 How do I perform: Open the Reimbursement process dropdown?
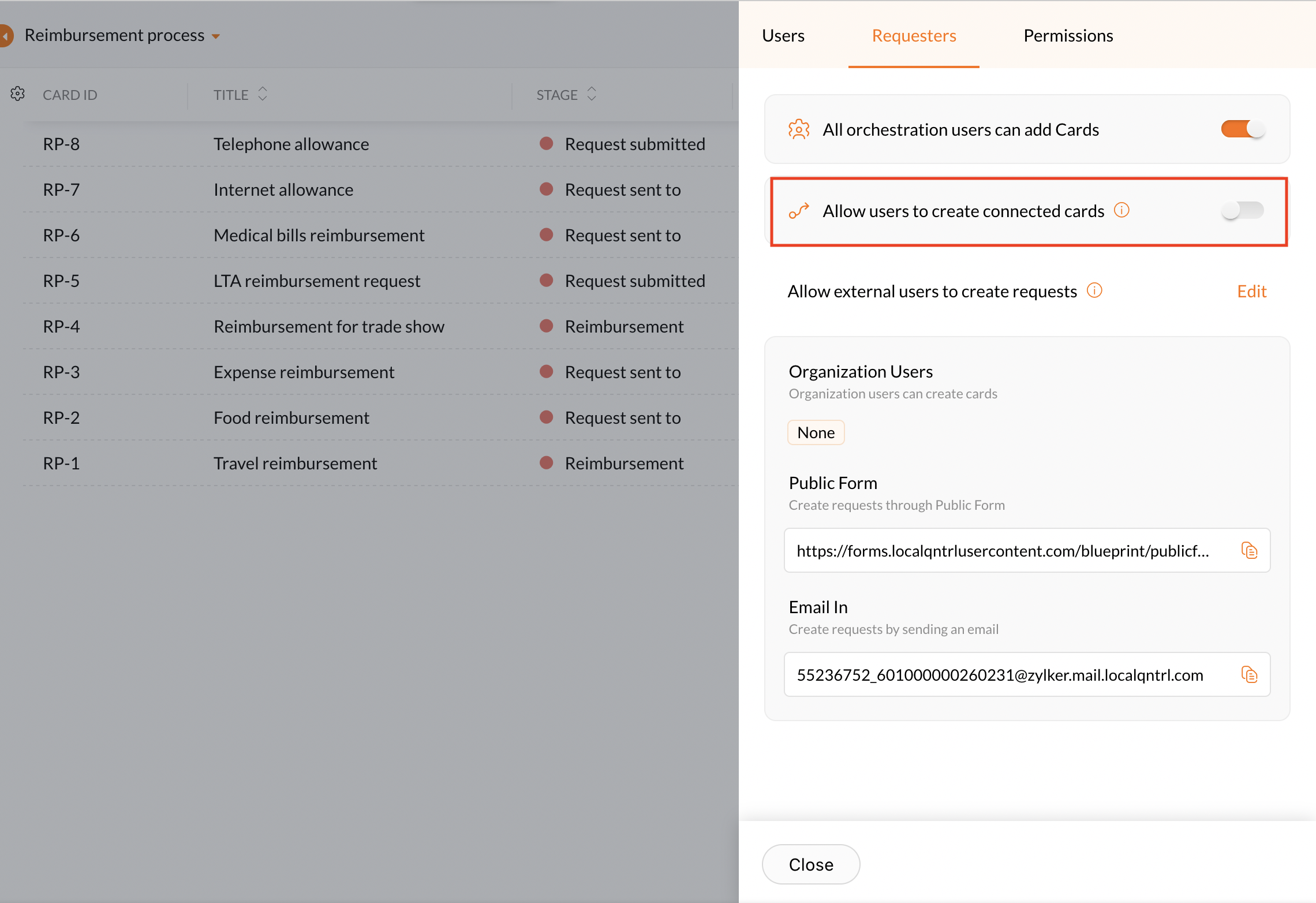coord(216,36)
